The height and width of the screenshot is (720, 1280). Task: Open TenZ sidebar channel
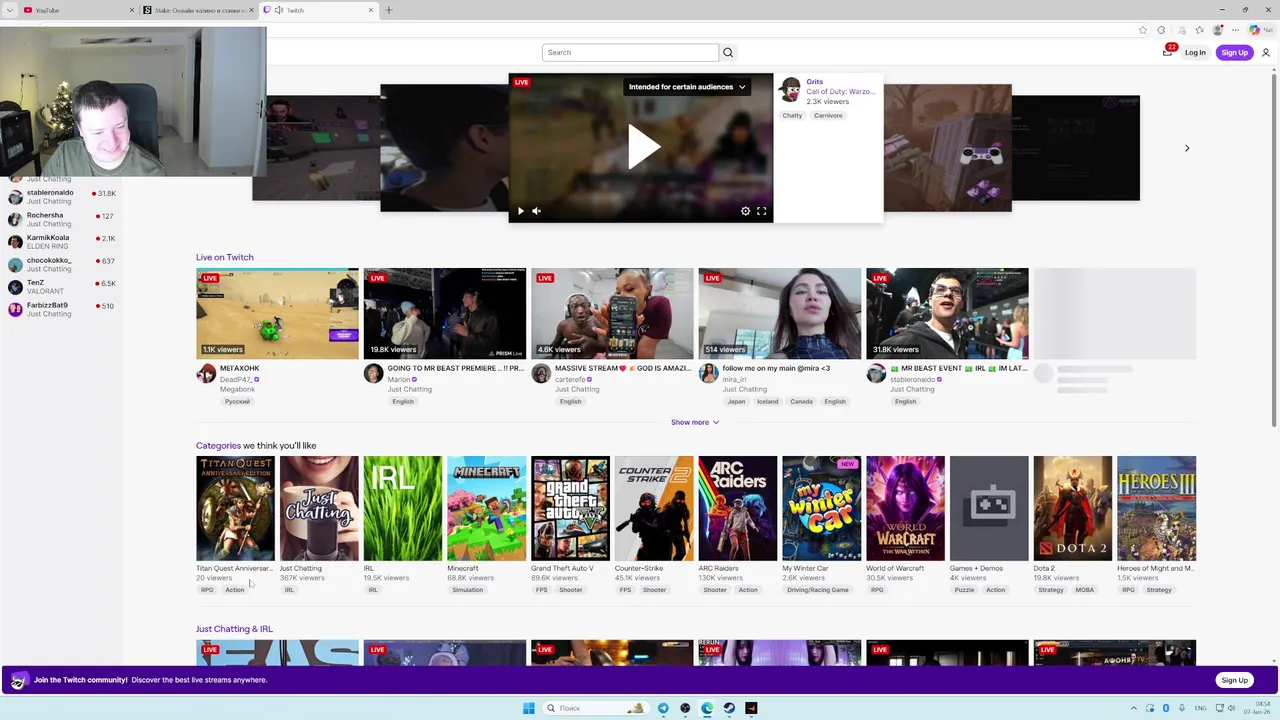(62, 286)
